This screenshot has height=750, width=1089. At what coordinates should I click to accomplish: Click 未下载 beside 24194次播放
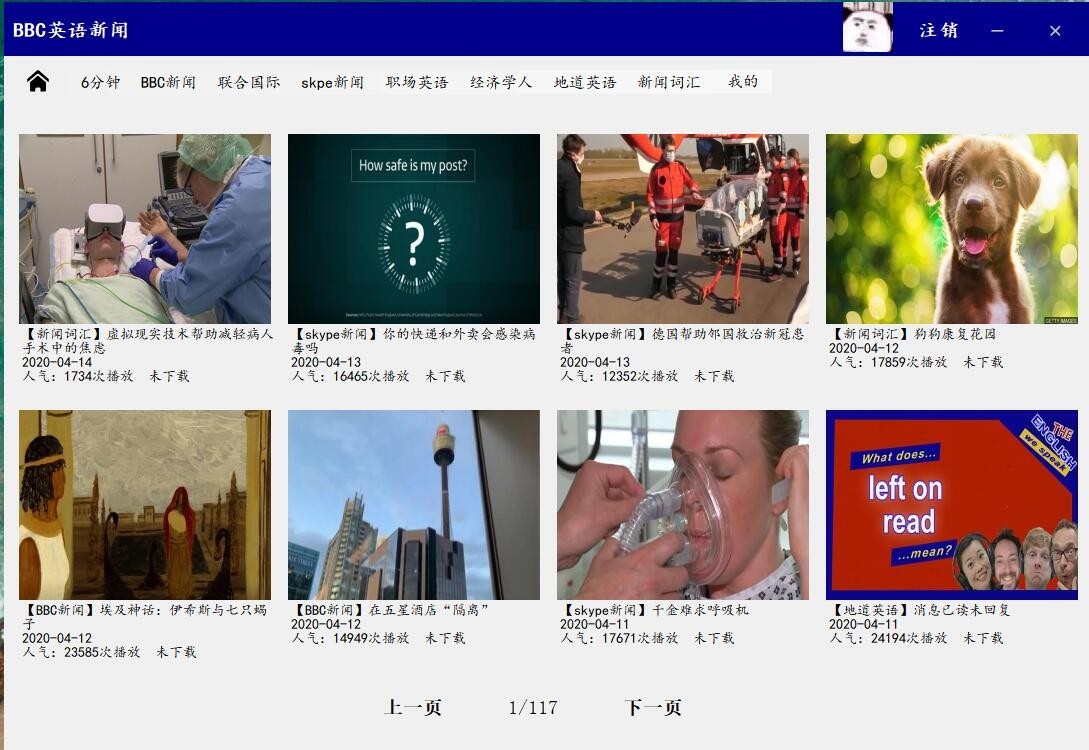(983, 638)
